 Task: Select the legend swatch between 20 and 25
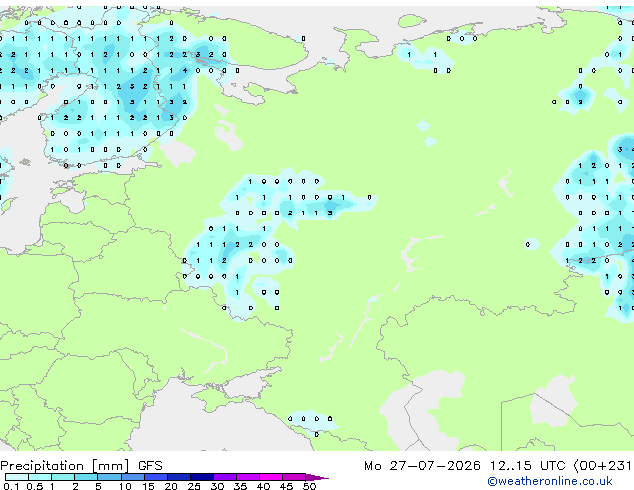[179, 477]
